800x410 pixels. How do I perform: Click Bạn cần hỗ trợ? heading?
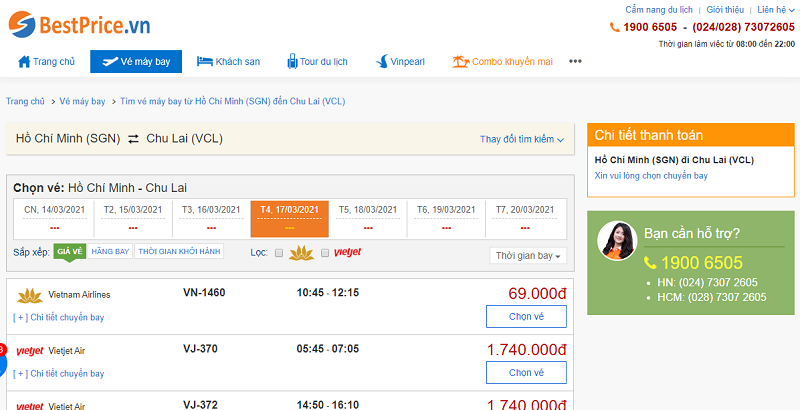tap(692, 234)
